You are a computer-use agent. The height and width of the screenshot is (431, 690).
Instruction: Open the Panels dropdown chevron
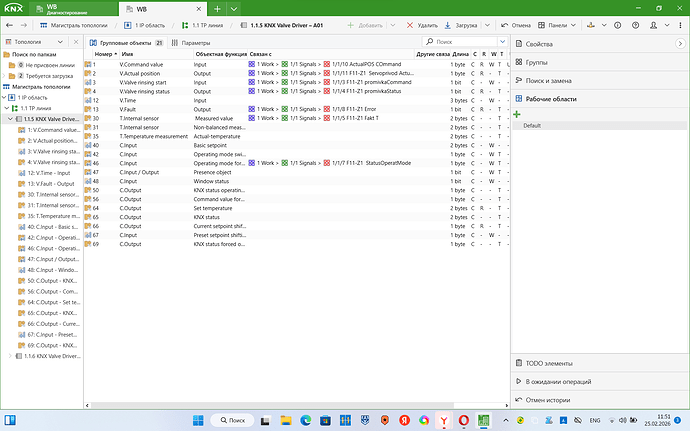[x=573, y=26]
